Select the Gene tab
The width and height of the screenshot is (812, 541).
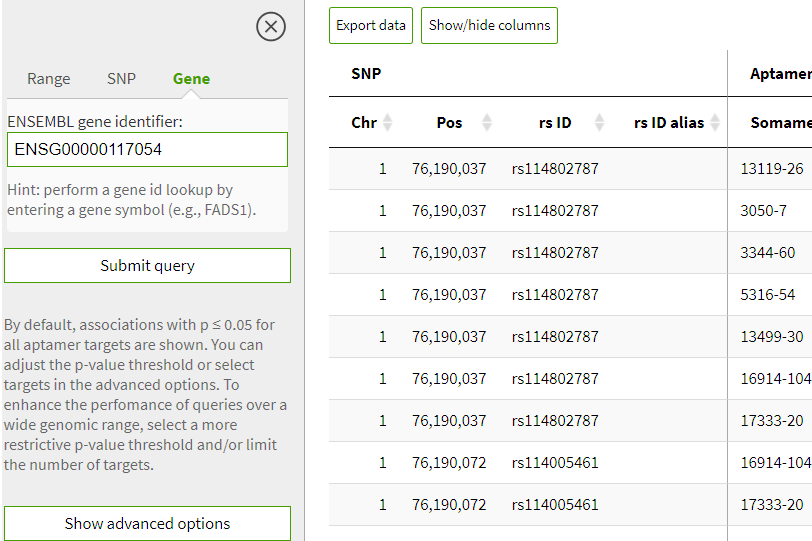tap(191, 79)
